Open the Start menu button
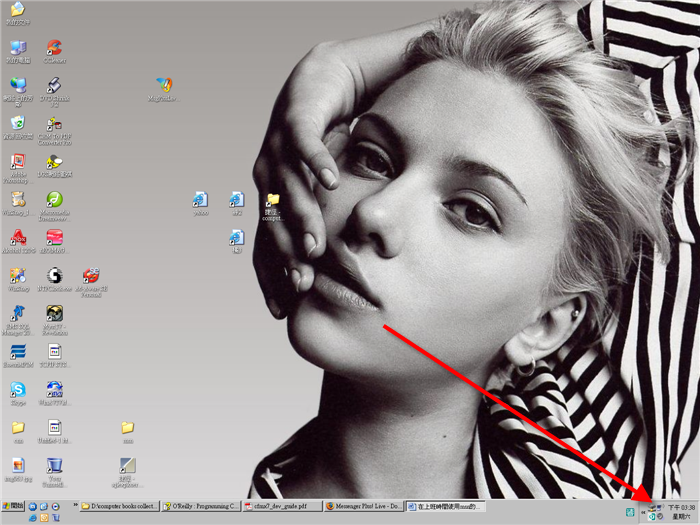This screenshot has width=700, height=525. coord(13,506)
